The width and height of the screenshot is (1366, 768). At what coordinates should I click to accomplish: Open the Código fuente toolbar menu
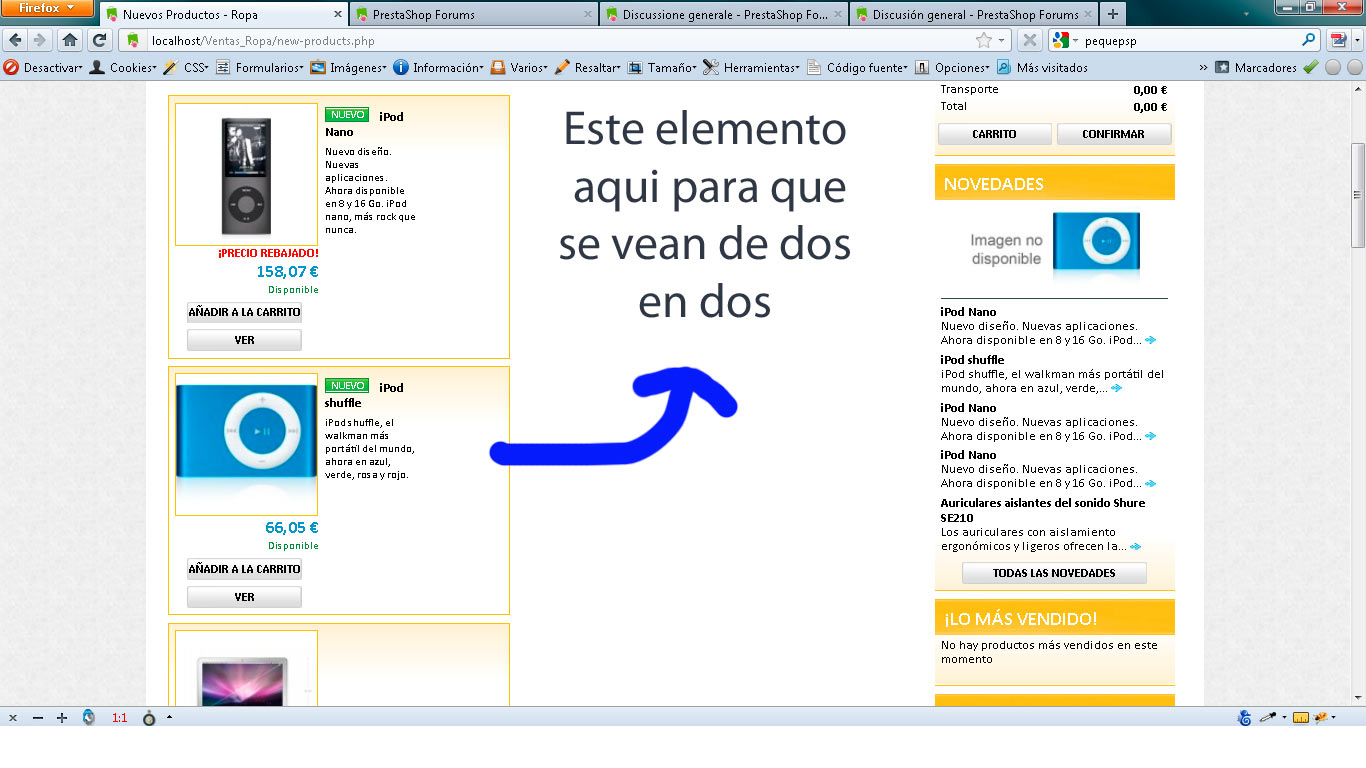[858, 68]
